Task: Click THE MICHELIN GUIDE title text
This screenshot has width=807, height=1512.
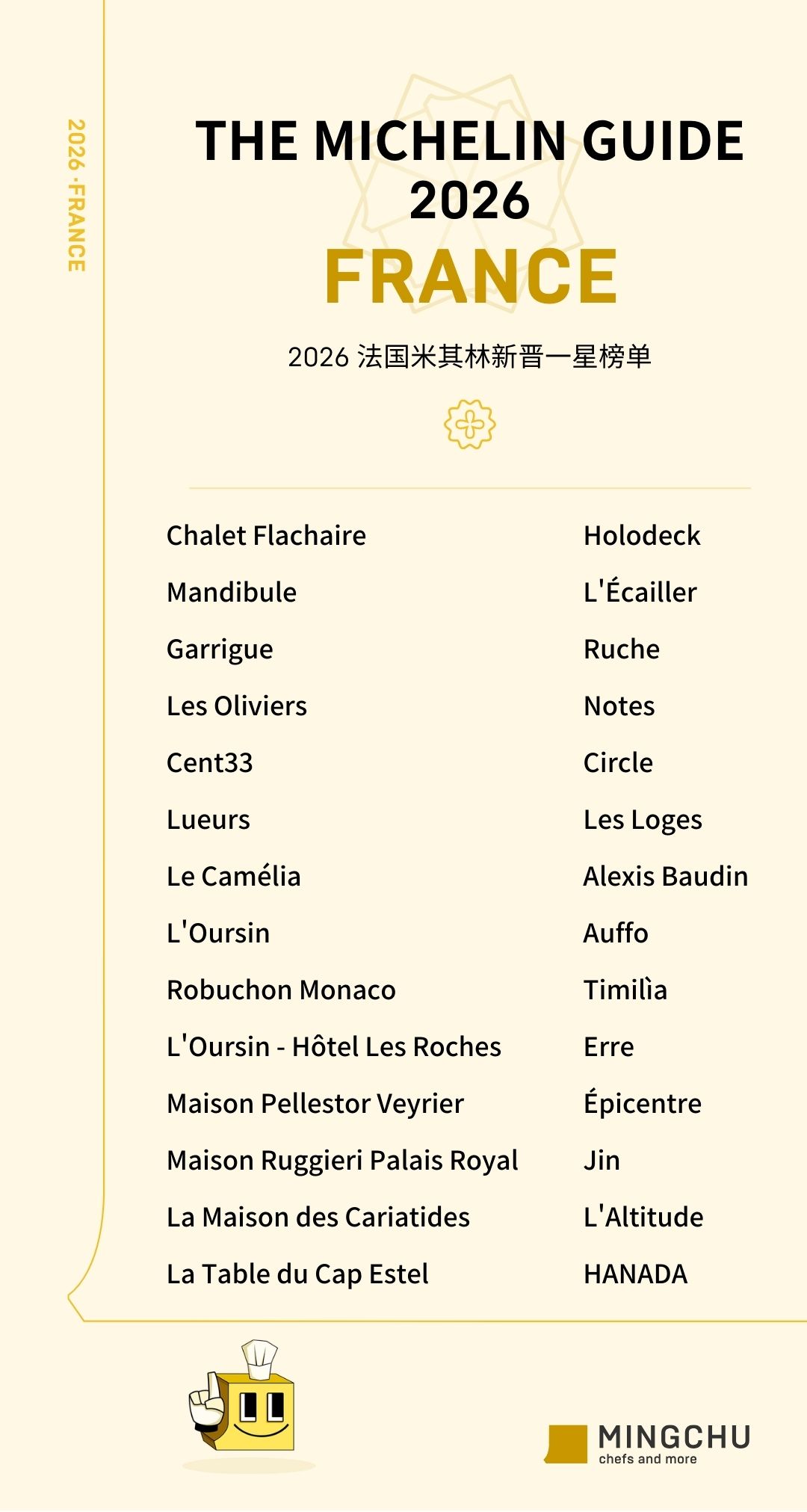Action: coord(469,141)
